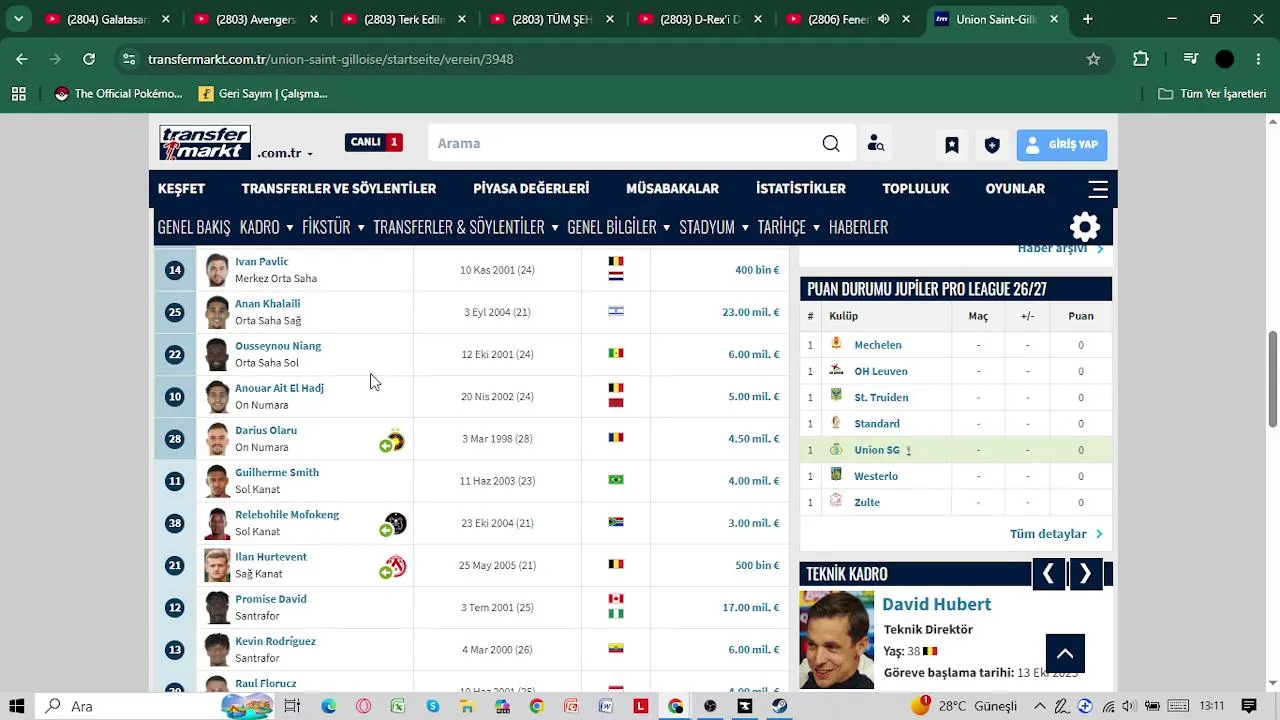Click the Zulte club crest

(836, 501)
